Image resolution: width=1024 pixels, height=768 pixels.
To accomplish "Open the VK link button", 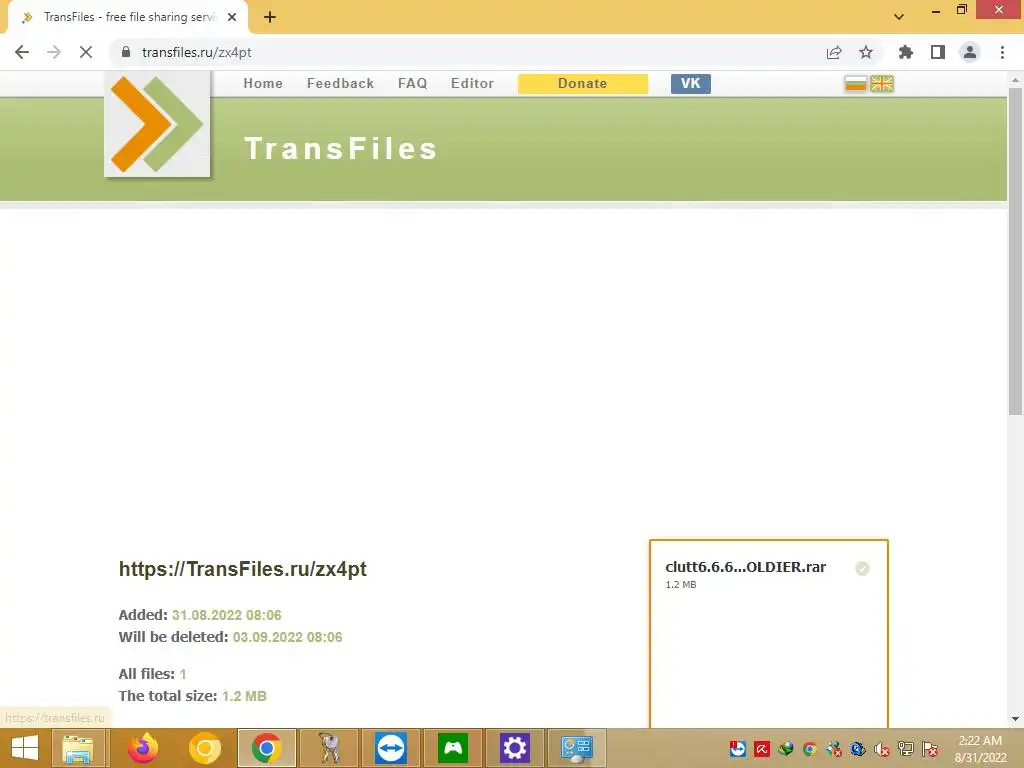I will [690, 84].
